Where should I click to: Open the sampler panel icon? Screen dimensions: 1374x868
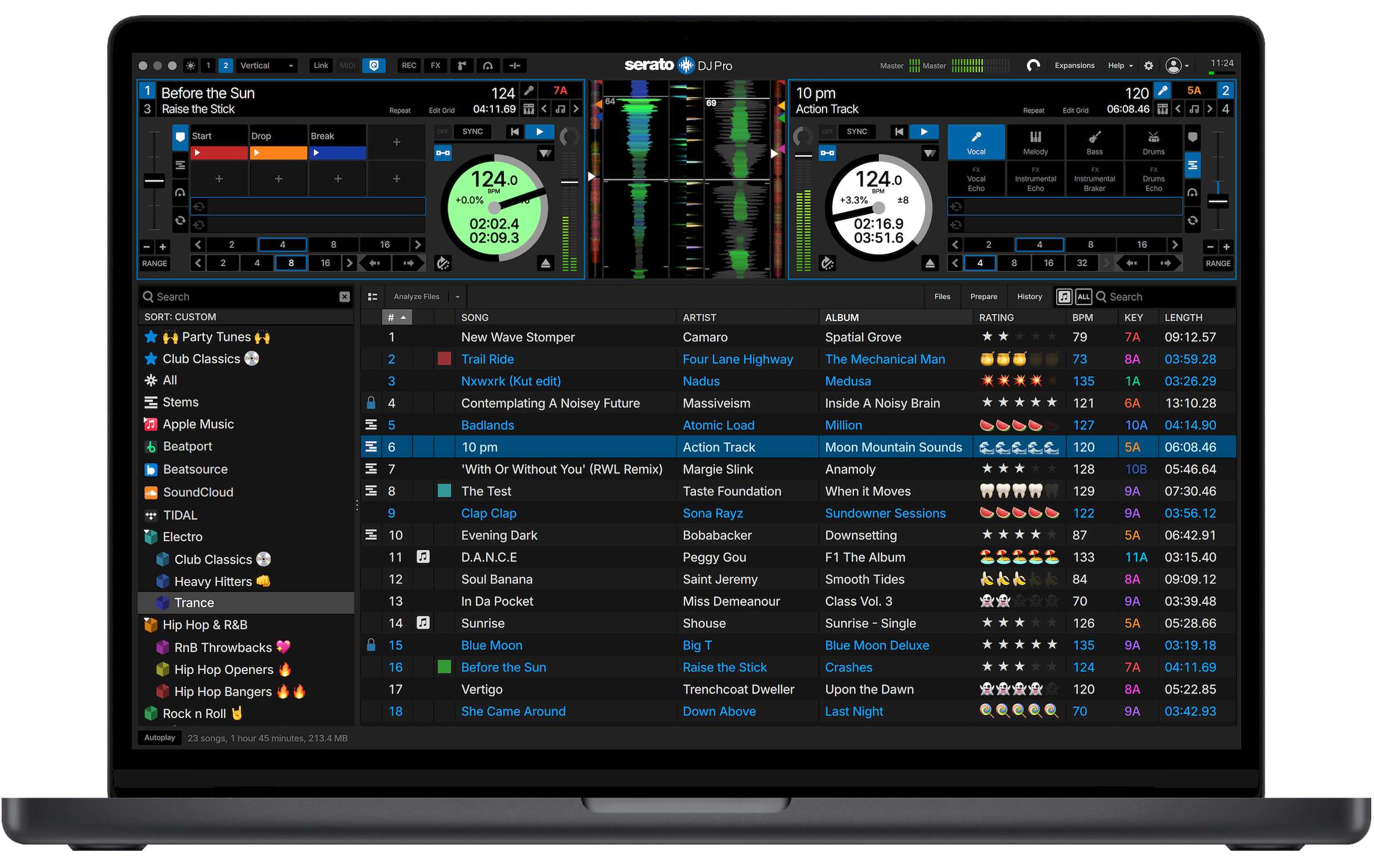[461, 65]
